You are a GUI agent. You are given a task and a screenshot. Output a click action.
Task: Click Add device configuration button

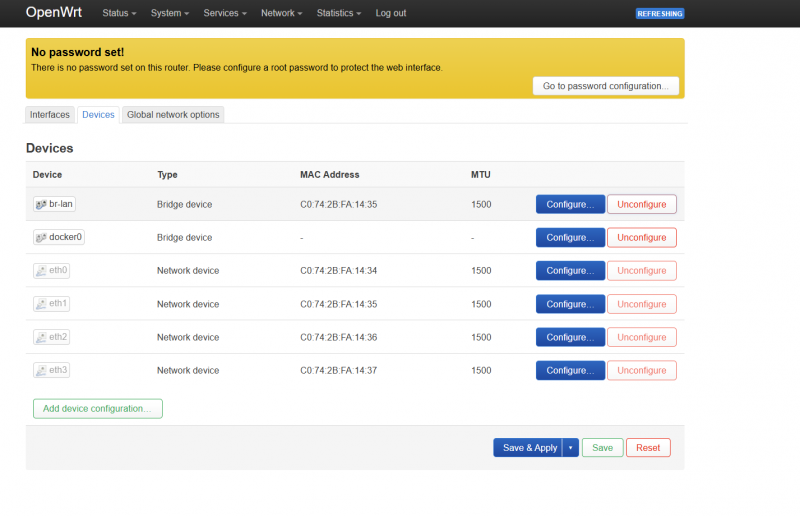(x=97, y=408)
